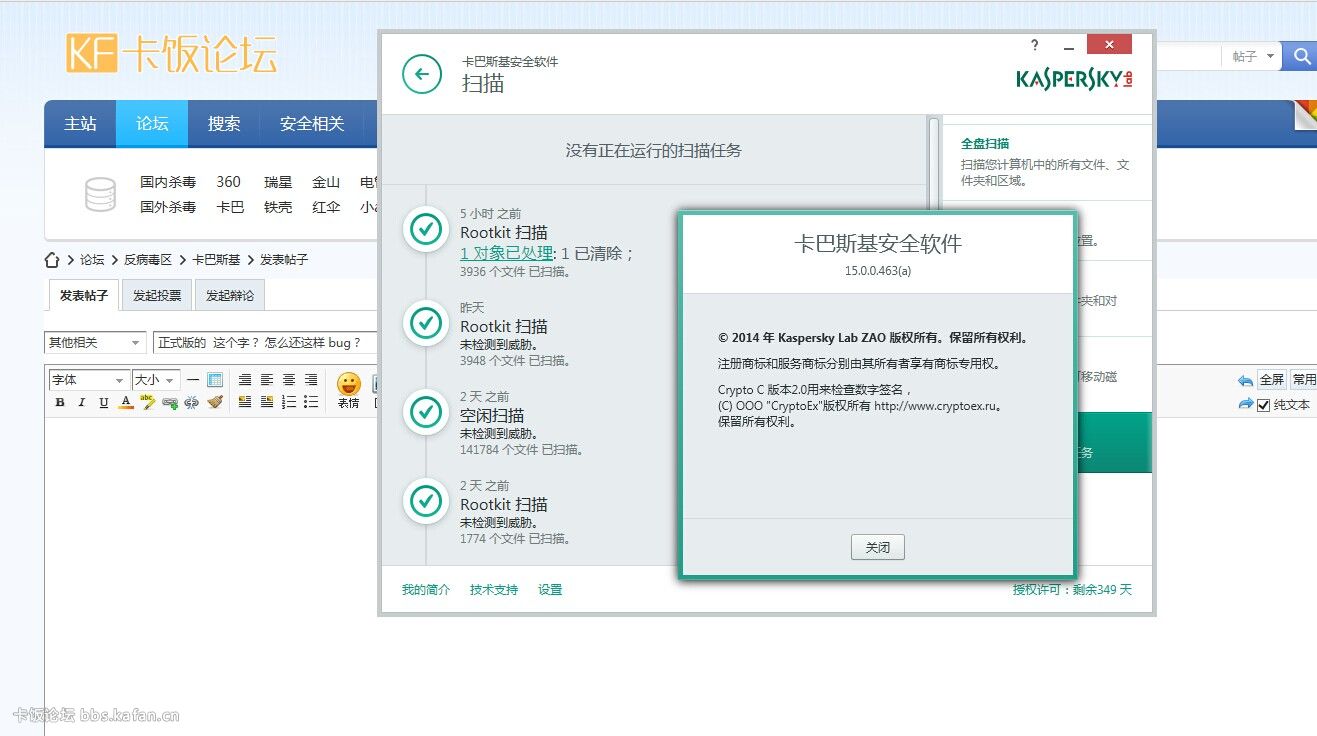Open the 帖子 search type dropdown
This screenshot has height=736, width=1317.
(1254, 57)
